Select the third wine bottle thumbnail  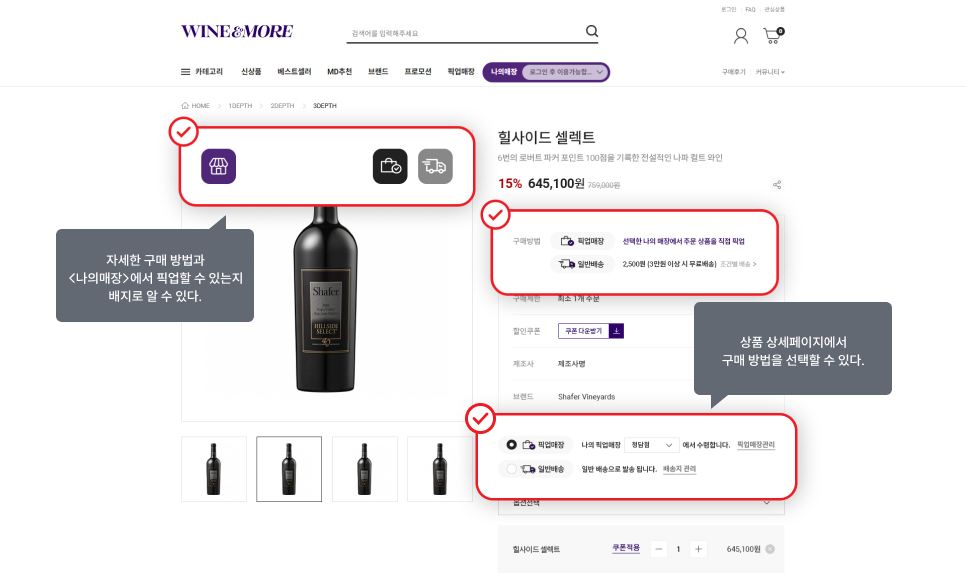[x=365, y=469]
